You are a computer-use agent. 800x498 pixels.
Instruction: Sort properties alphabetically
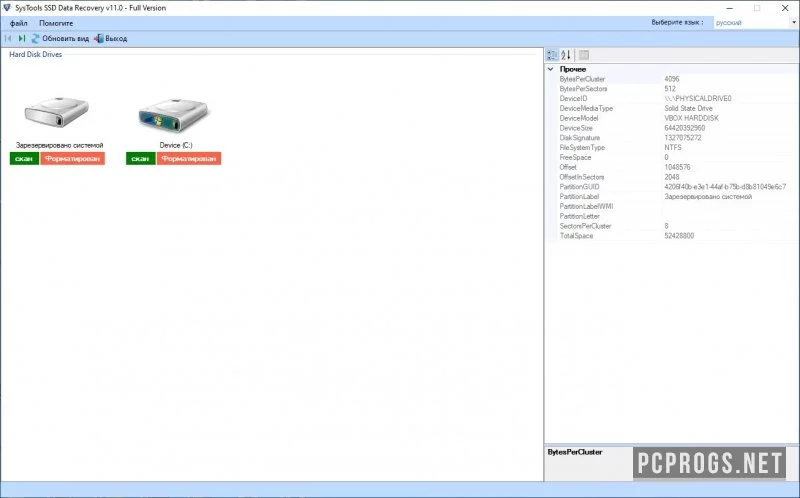coord(566,55)
